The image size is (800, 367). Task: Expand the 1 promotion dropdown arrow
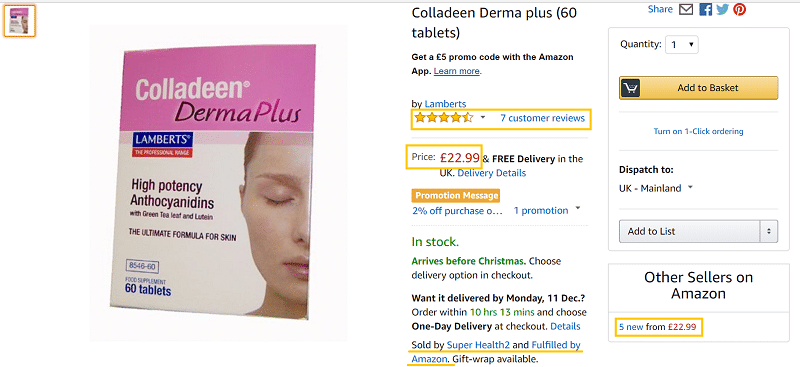[x=578, y=208]
